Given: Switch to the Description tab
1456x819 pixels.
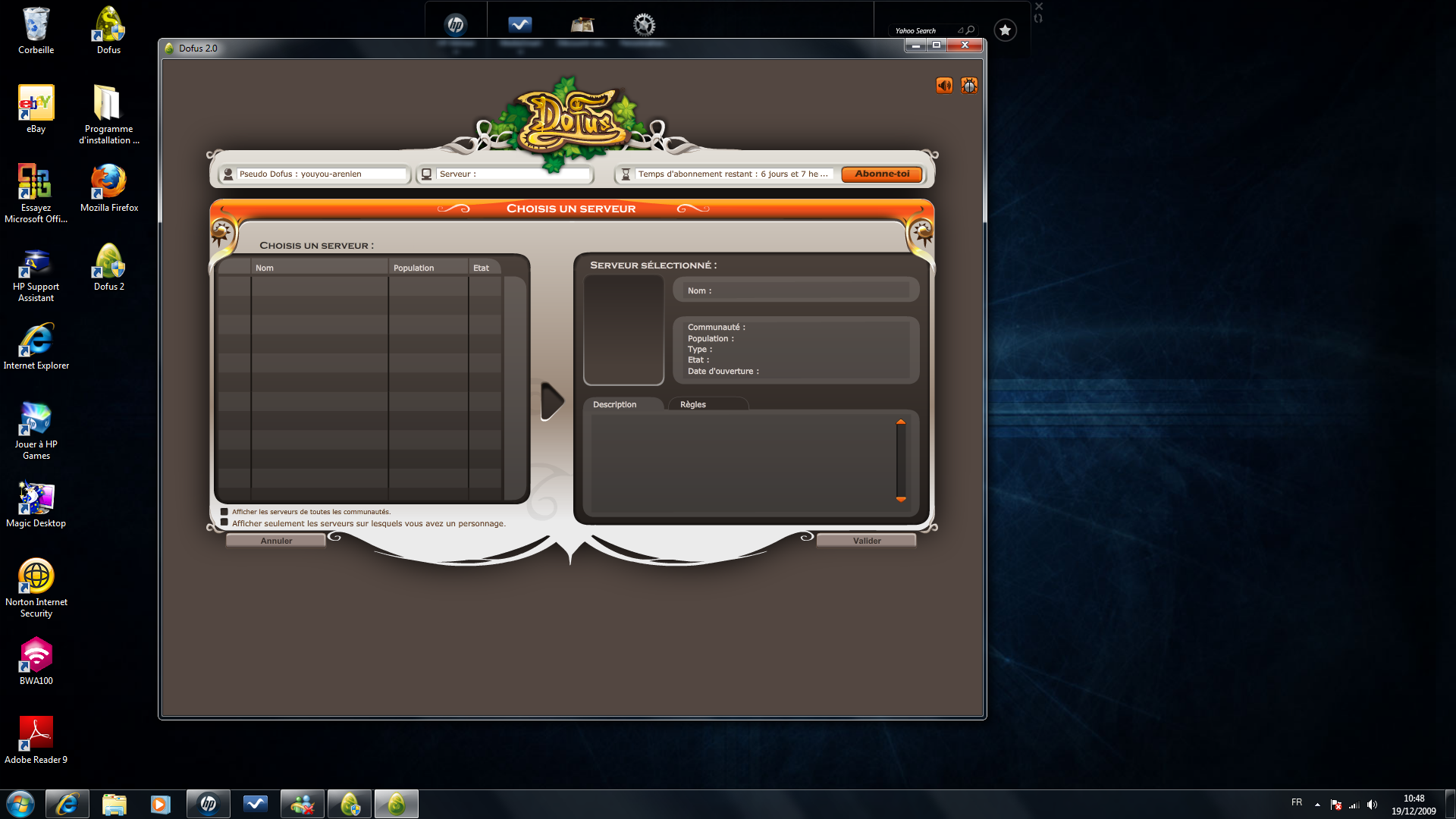Looking at the screenshot, I should (623, 404).
